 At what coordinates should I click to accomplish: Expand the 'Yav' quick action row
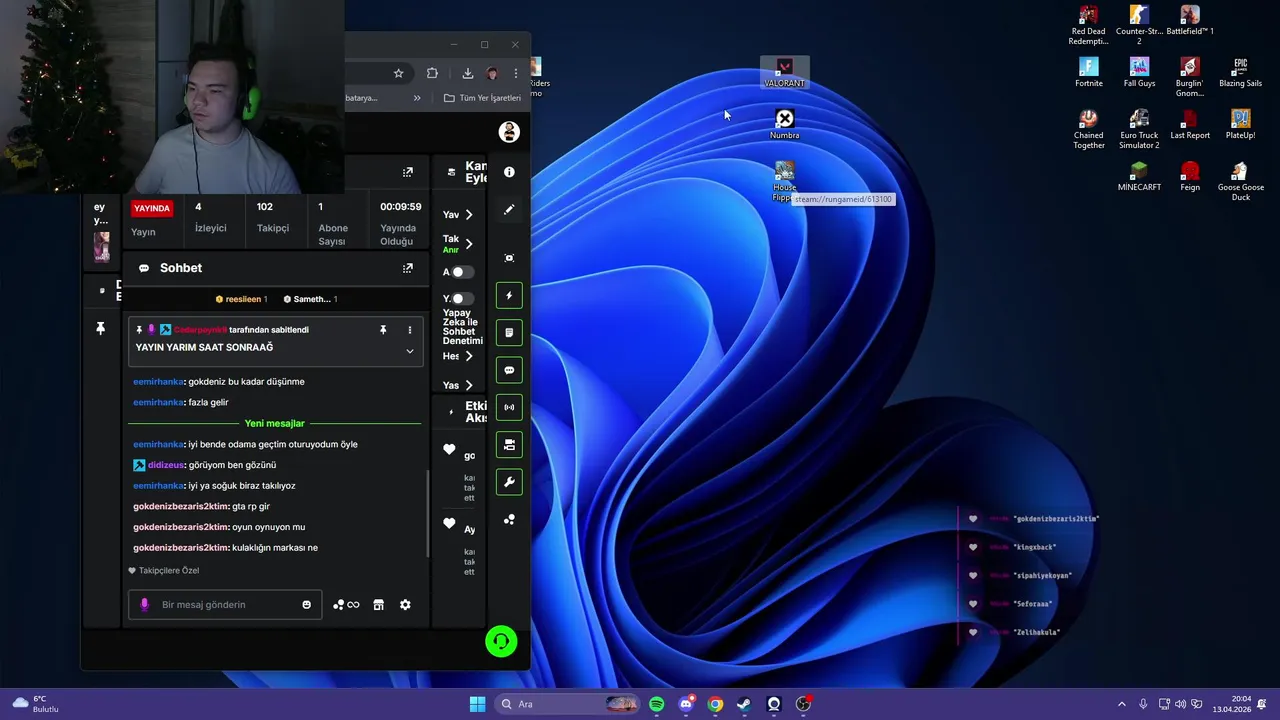click(x=458, y=215)
